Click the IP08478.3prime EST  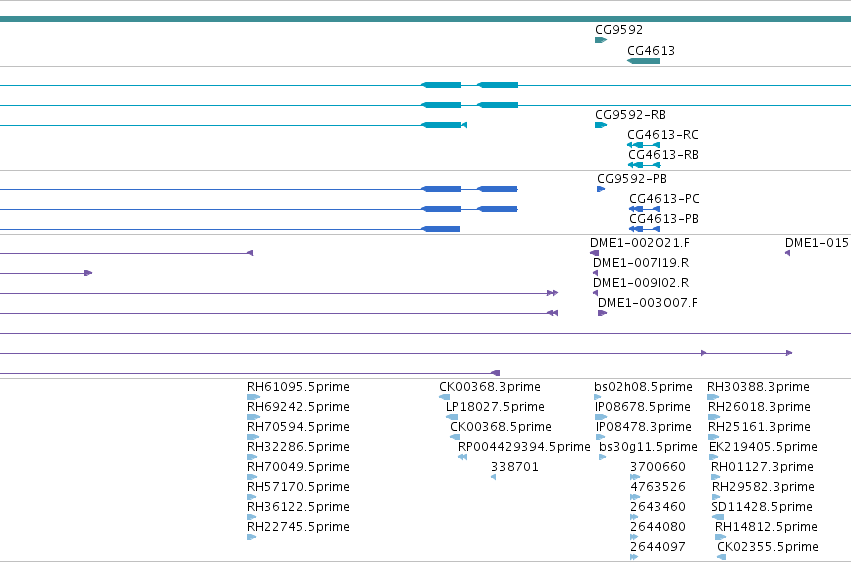pos(600,437)
